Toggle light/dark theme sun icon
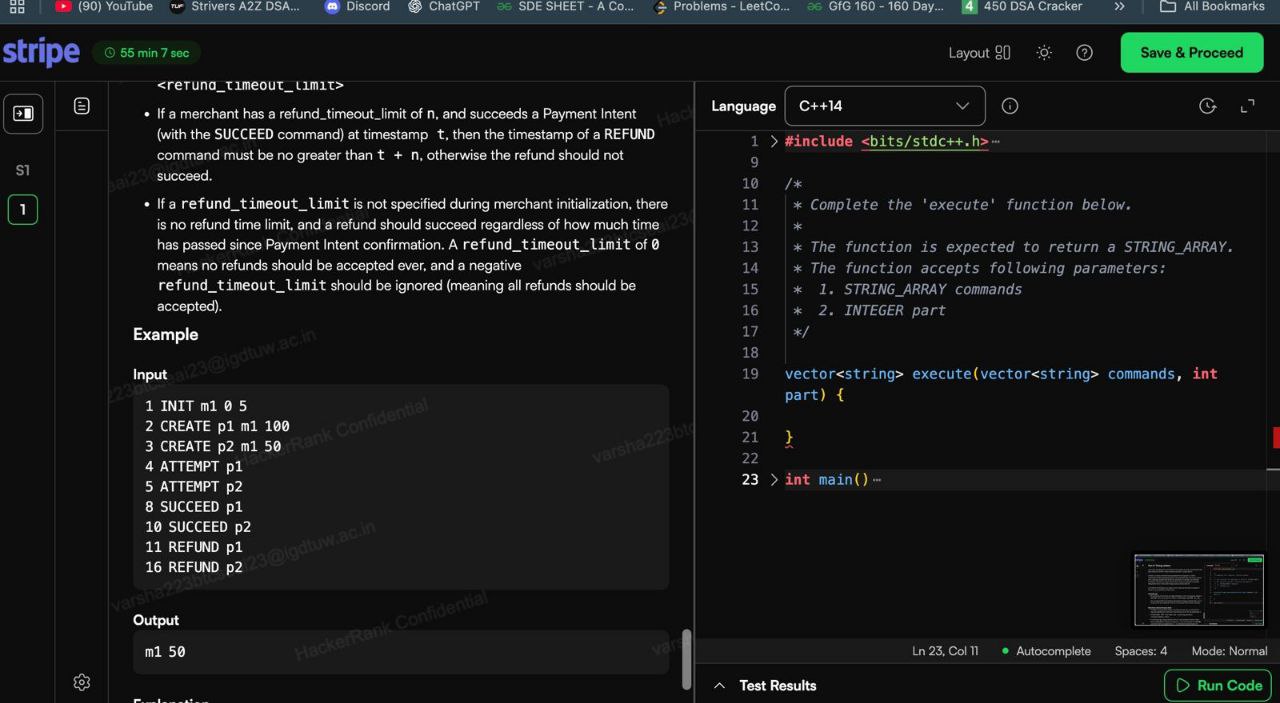 1044,53
